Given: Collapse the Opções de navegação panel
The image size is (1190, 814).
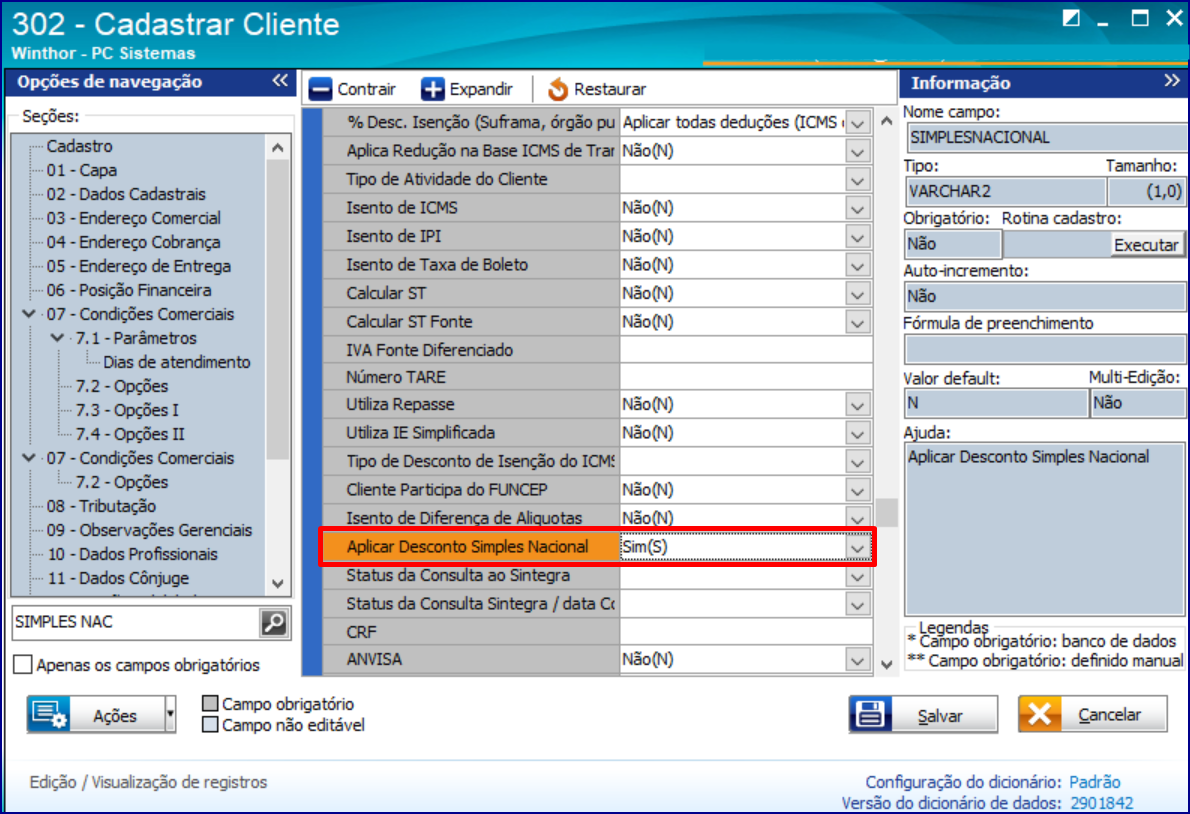Looking at the screenshot, I should 280,81.
